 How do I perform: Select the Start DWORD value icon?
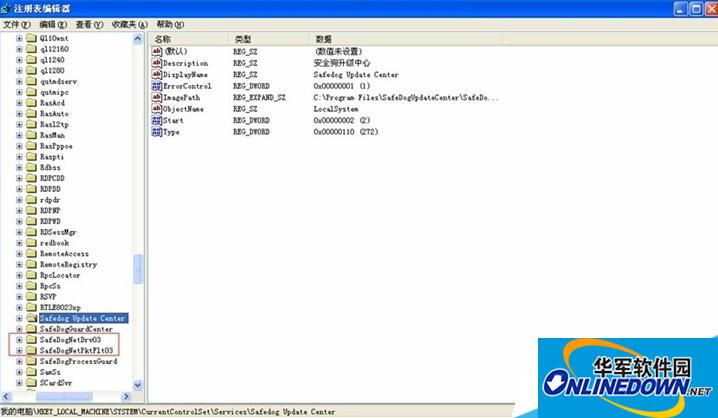156,121
